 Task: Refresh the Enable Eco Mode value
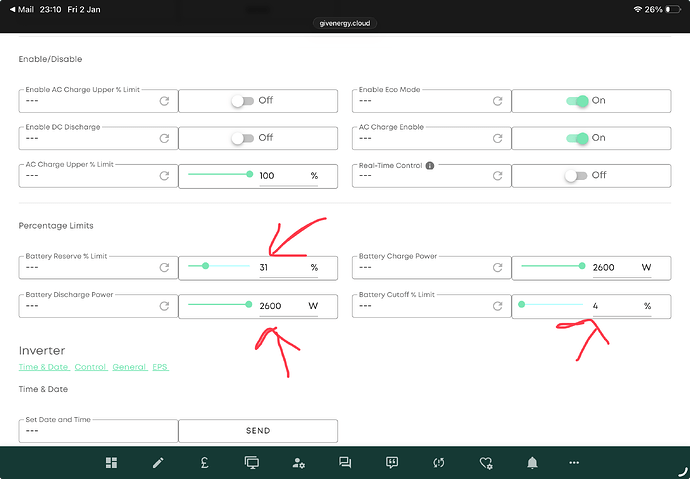coord(497,101)
